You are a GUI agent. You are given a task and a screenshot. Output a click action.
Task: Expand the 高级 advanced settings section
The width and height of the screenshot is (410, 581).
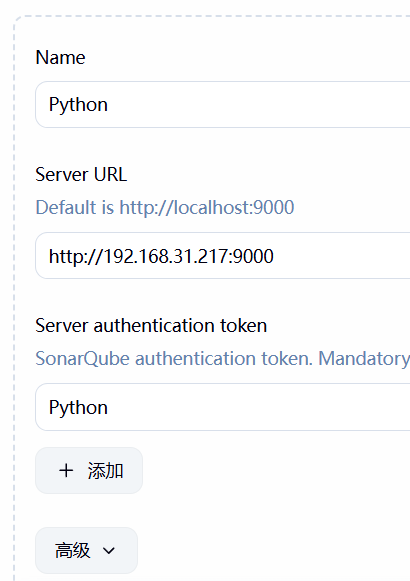[86, 550]
